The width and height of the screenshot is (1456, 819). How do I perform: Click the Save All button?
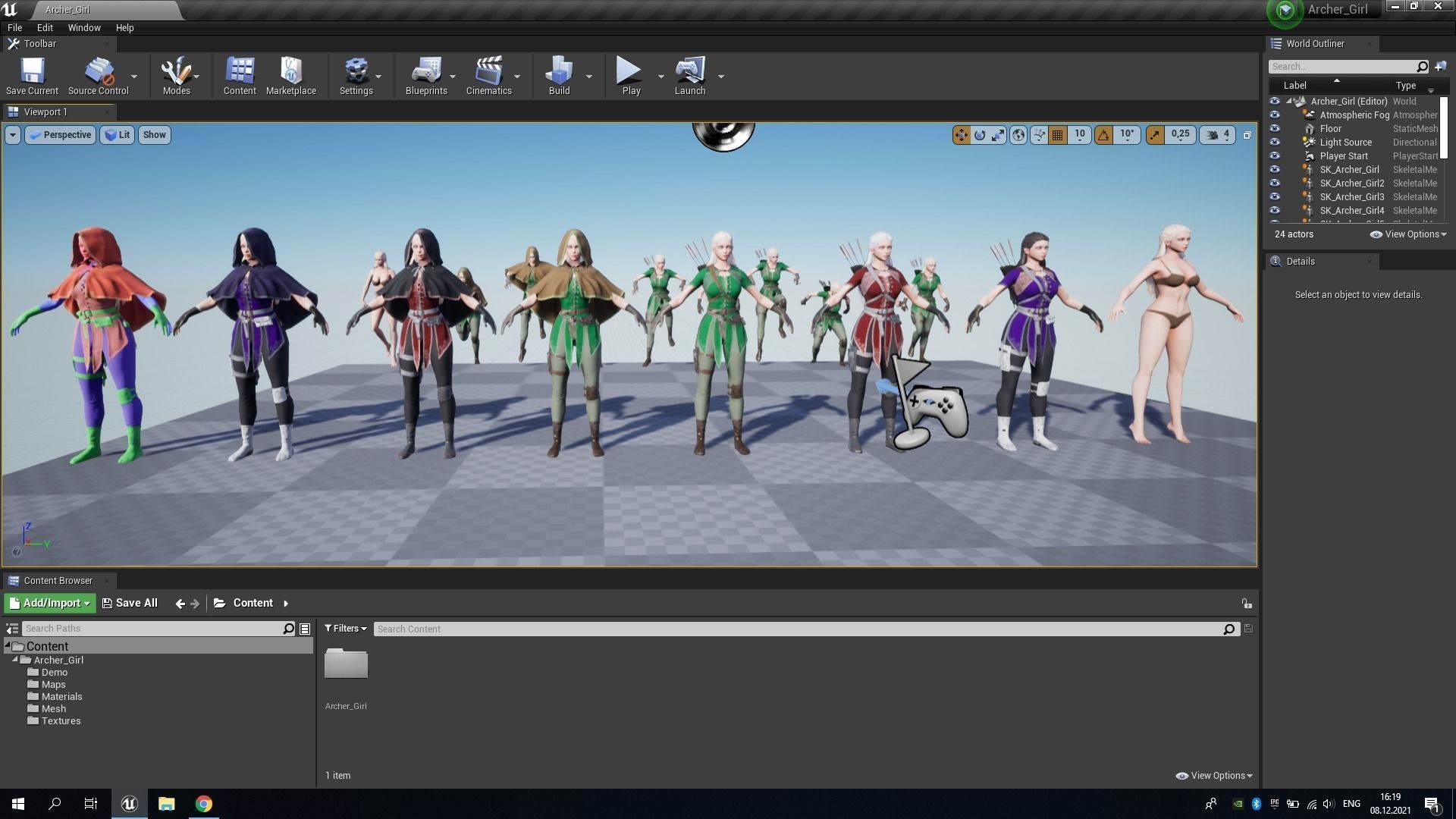coord(130,604)
